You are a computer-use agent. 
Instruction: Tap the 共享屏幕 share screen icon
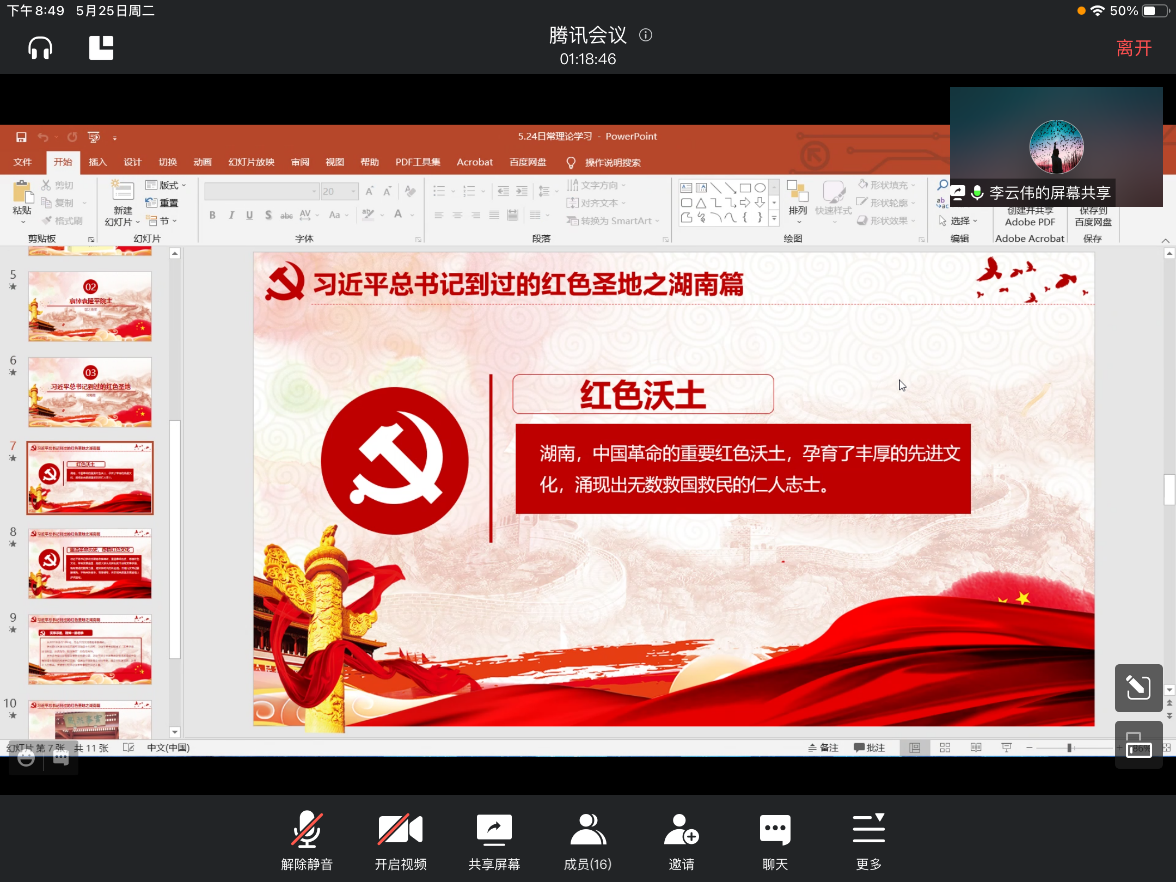point(494,841)
